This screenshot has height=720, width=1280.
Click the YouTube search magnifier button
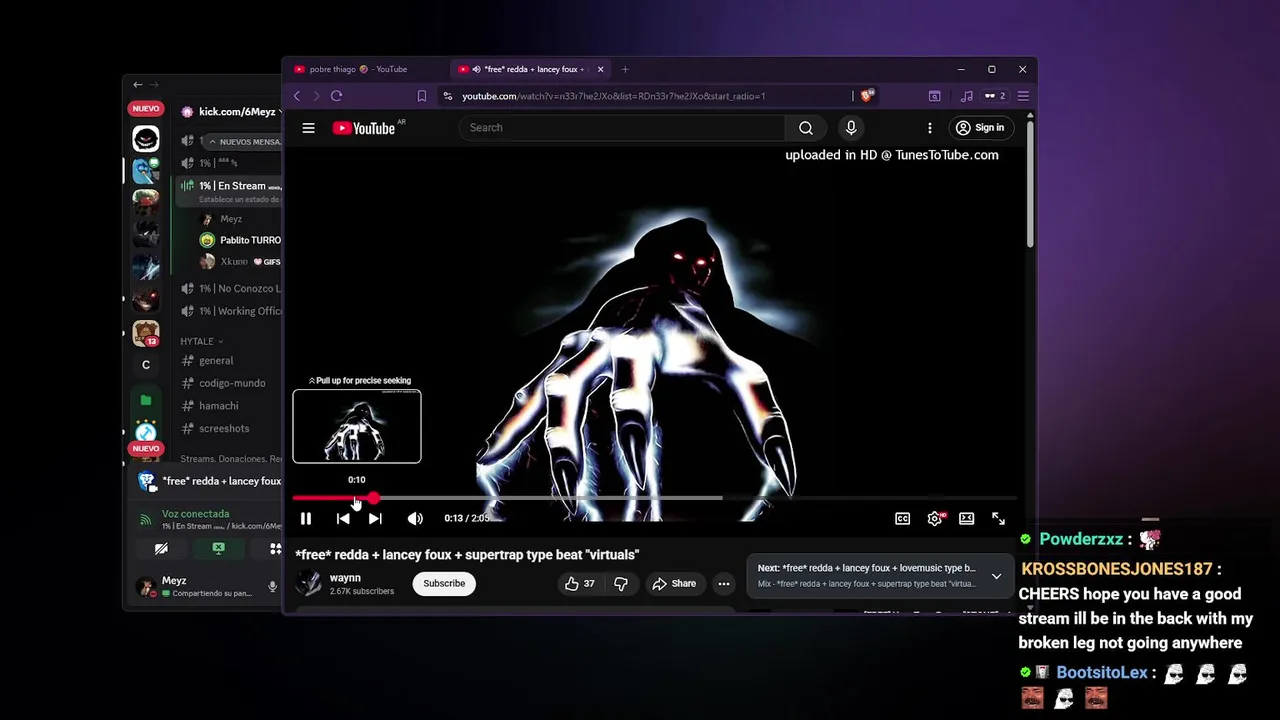tap(806, 128)
